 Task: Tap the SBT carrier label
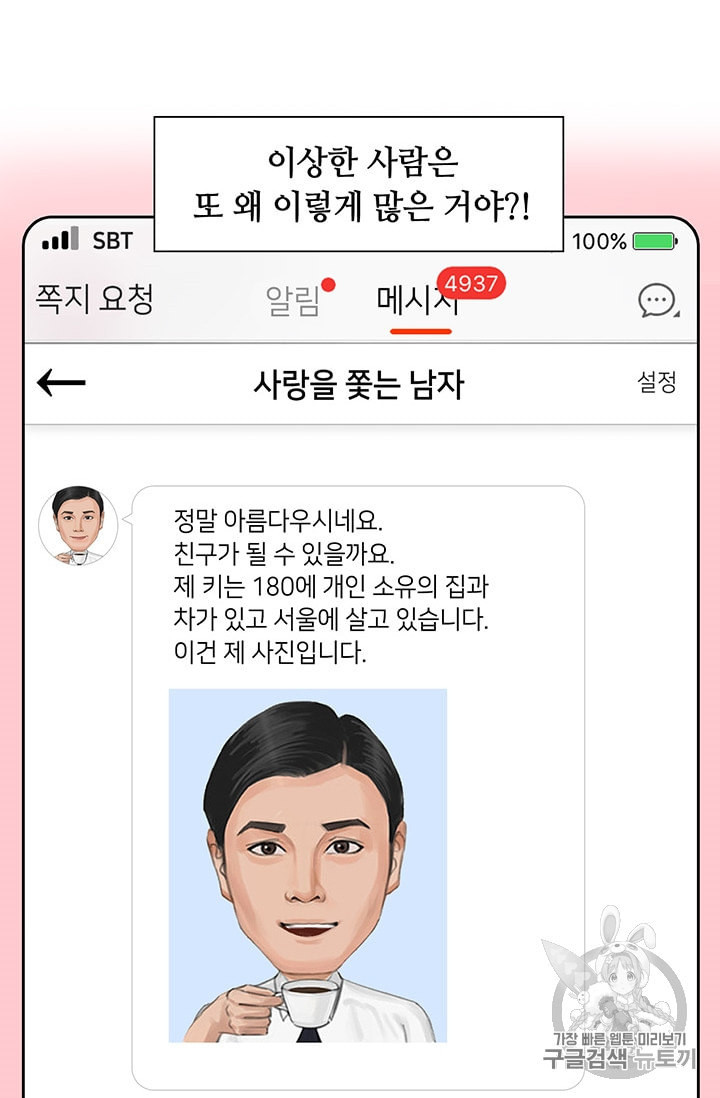[112, 241]
